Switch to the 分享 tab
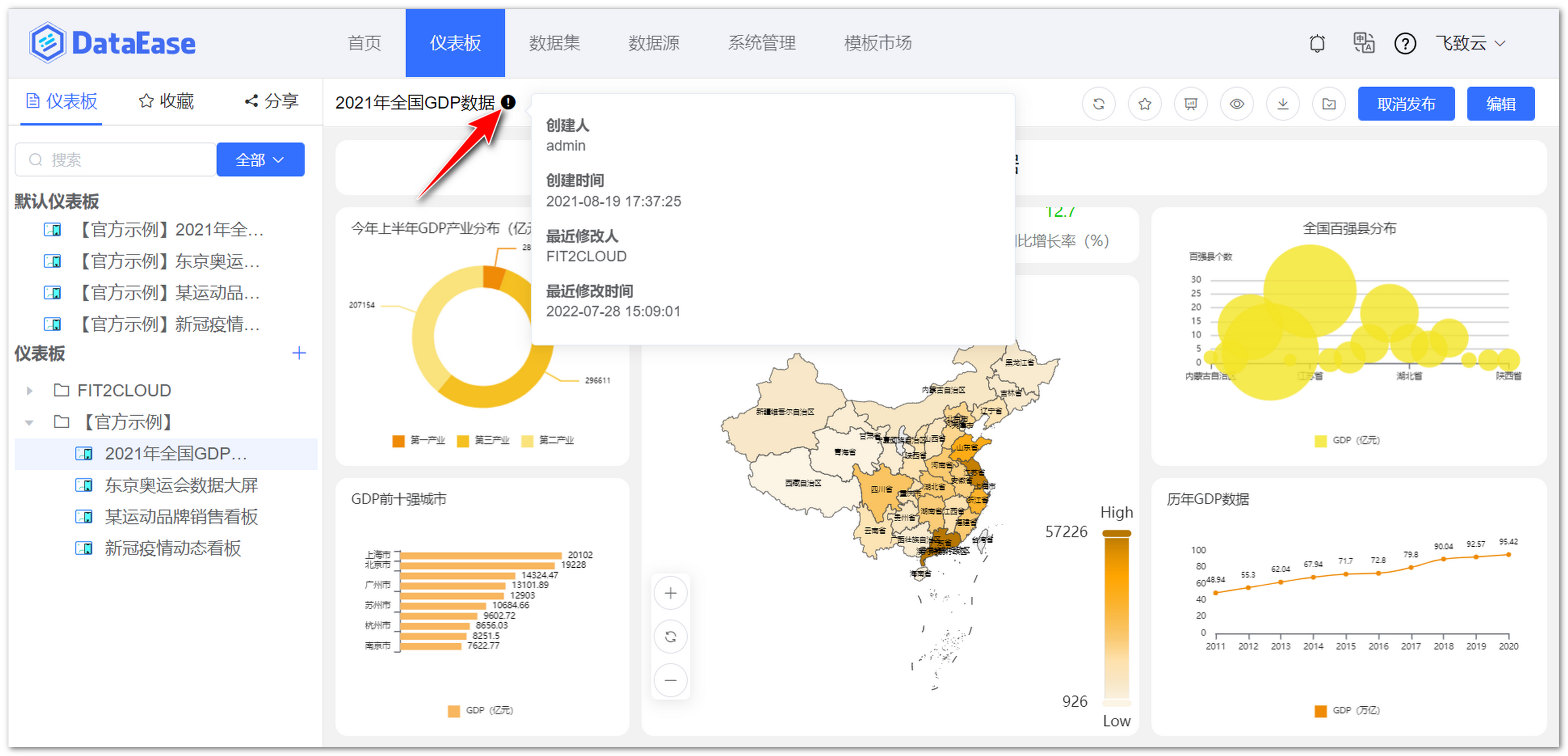Viewport: 1568px width, 756px height. (x=271, y=102)
